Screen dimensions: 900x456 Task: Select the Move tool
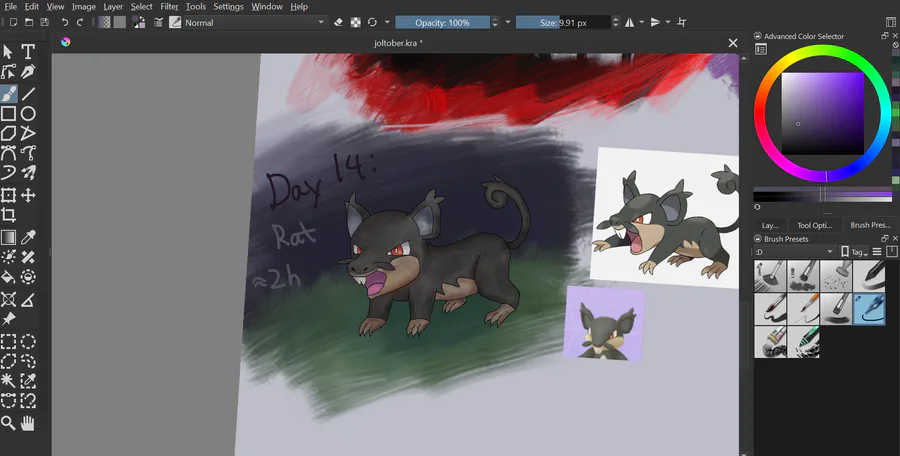[28, 195]
